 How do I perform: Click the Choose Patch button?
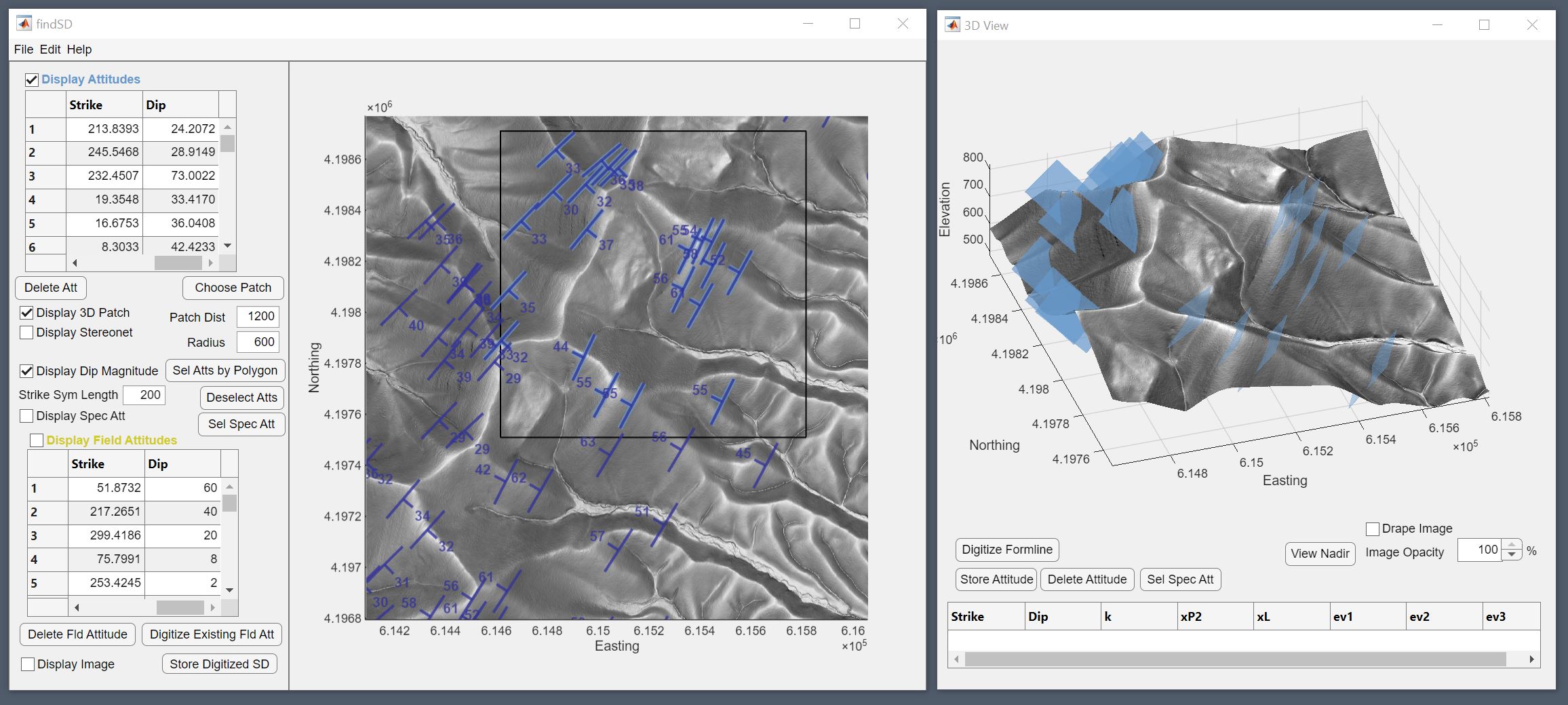click(x=233, y=288)
